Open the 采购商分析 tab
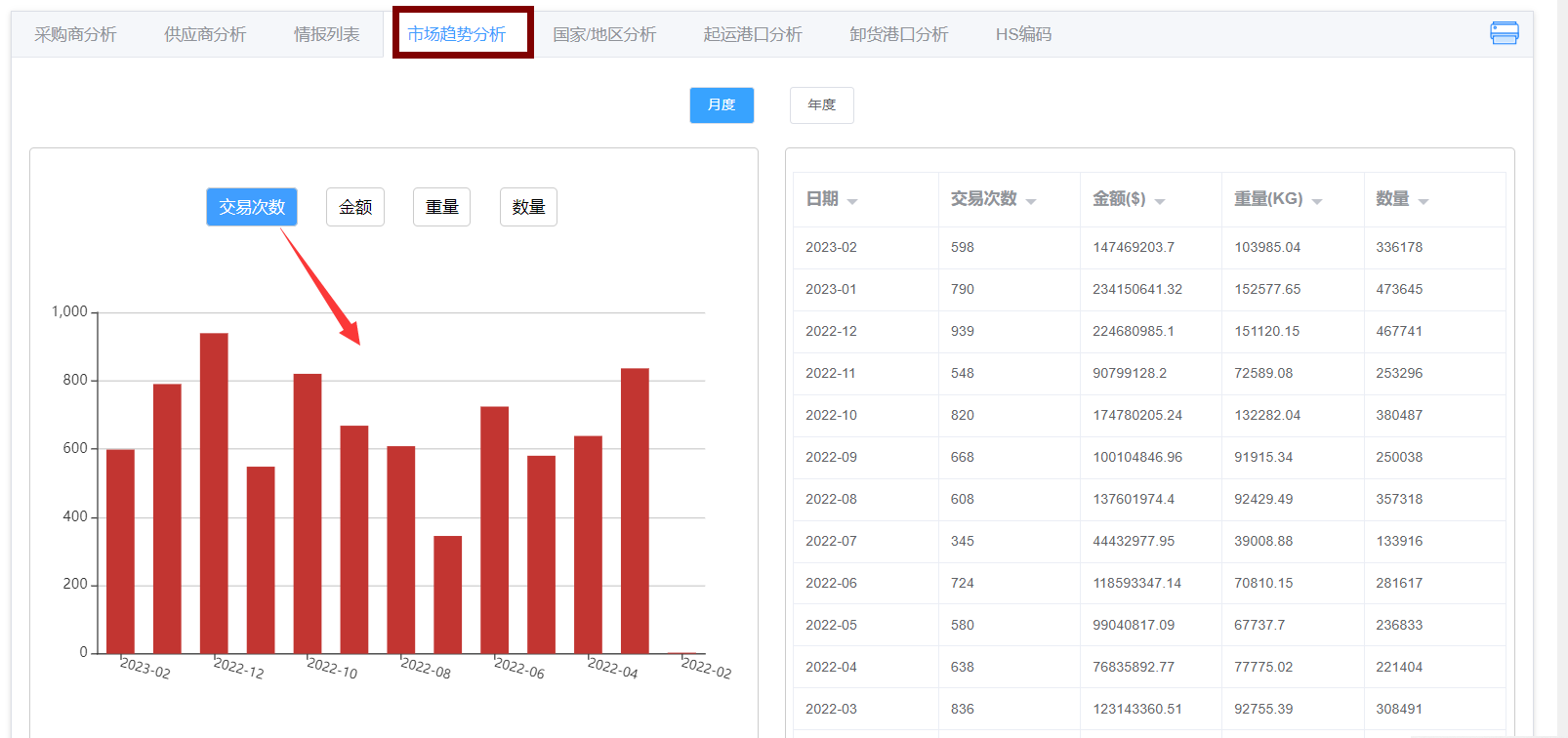This screenshot has height=738, width=1568. pos(75,34)
